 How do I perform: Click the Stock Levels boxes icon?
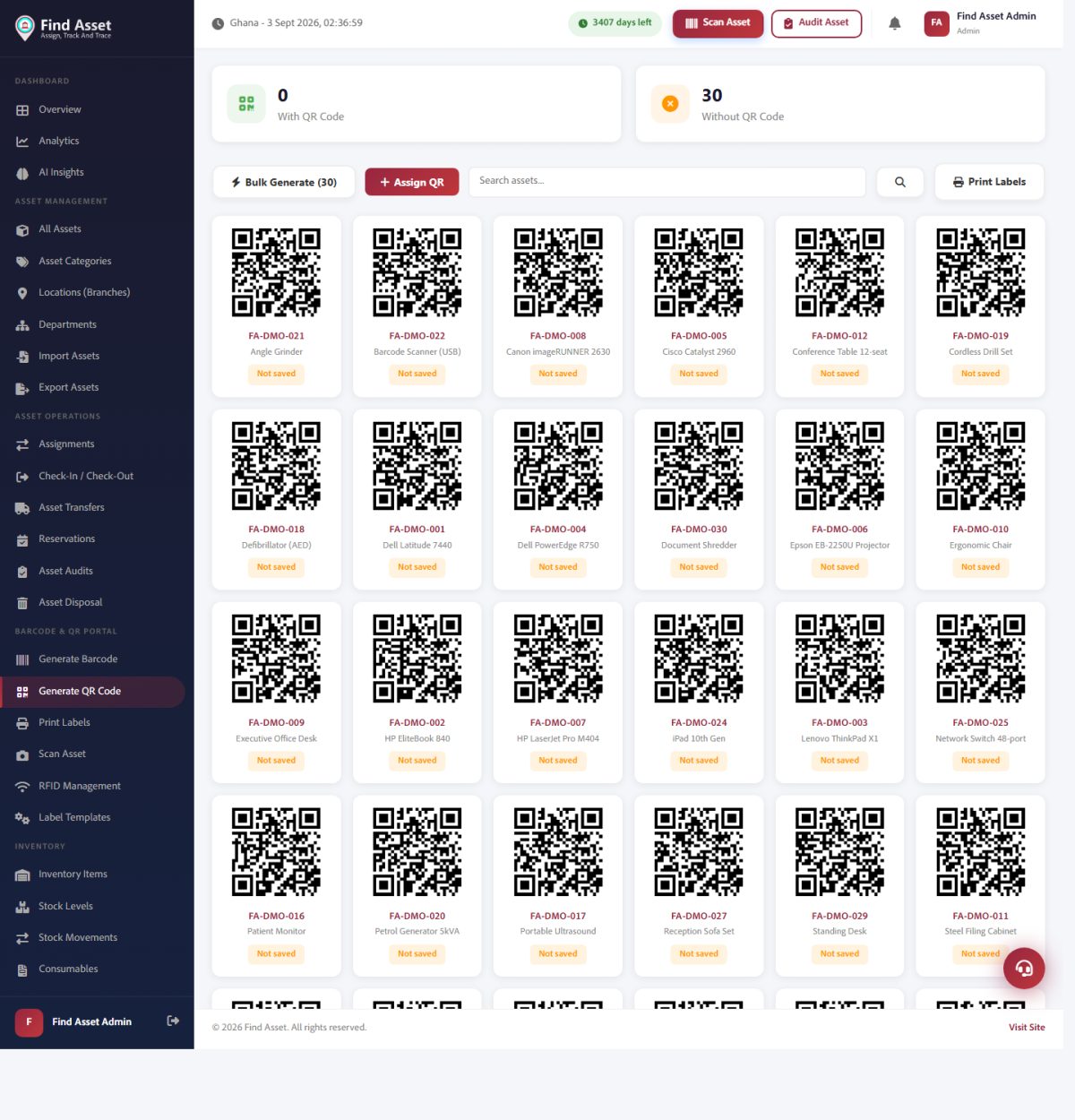pos(22,907)
